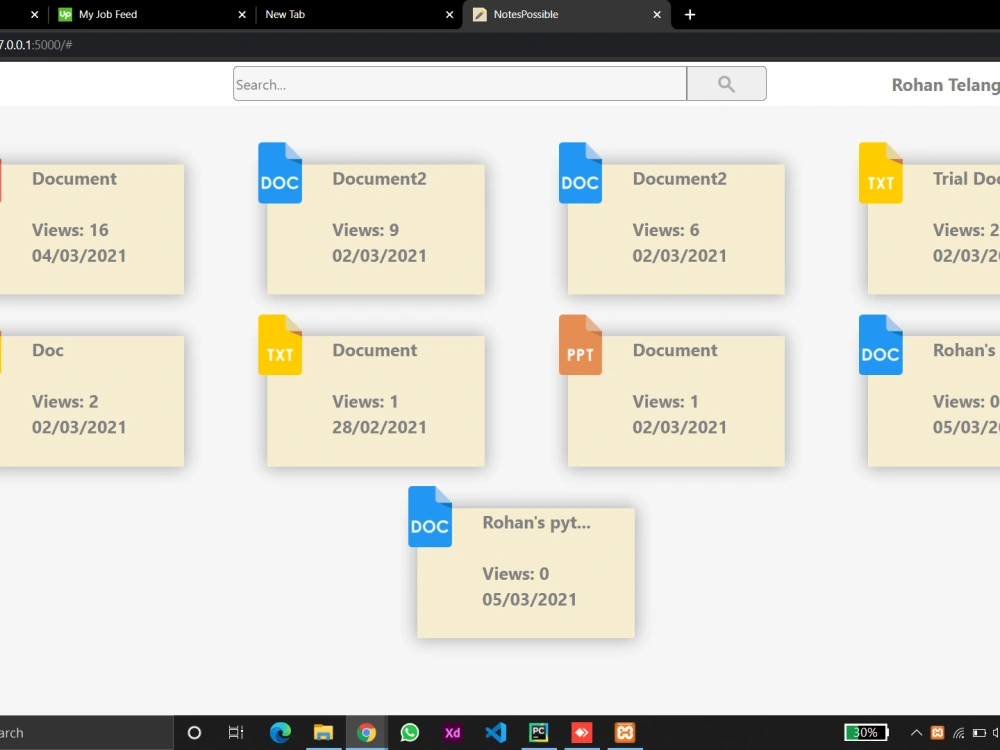This screenshot has height=750, width=1000.
Task: Open a new browser tab with plus
Action: (x=690, y=15)
